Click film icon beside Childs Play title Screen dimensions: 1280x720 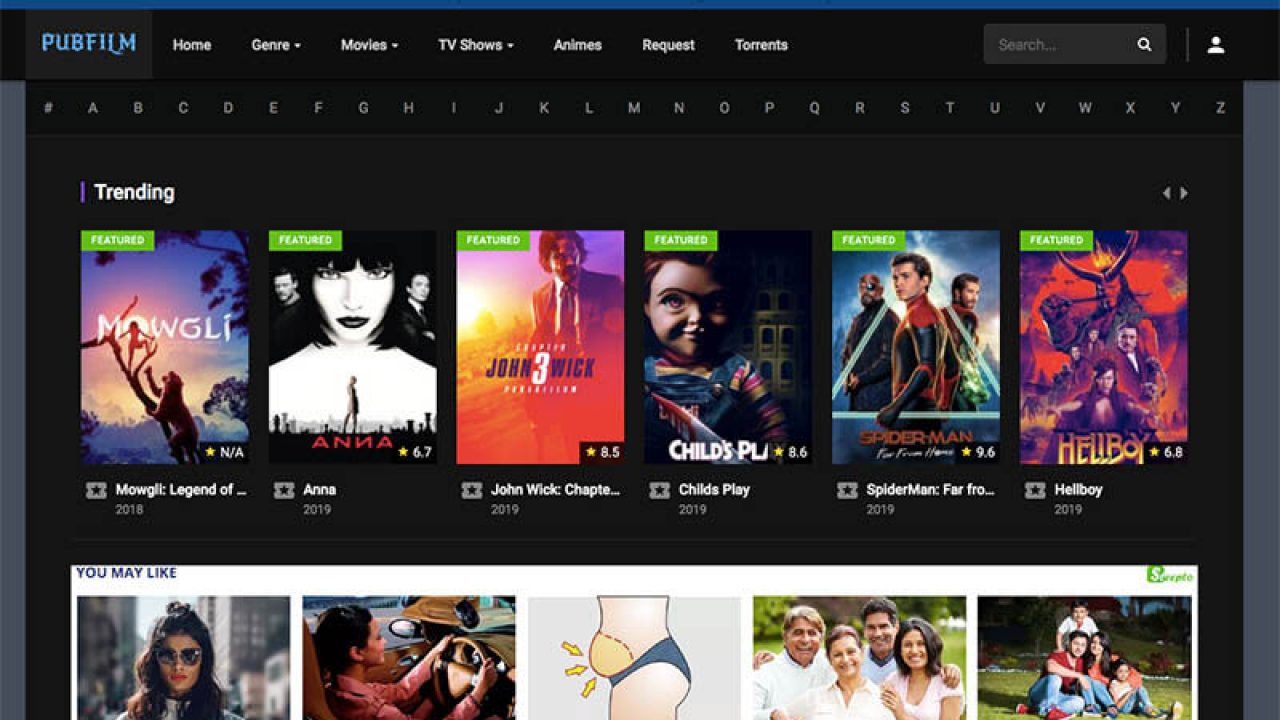pos(660,490)
